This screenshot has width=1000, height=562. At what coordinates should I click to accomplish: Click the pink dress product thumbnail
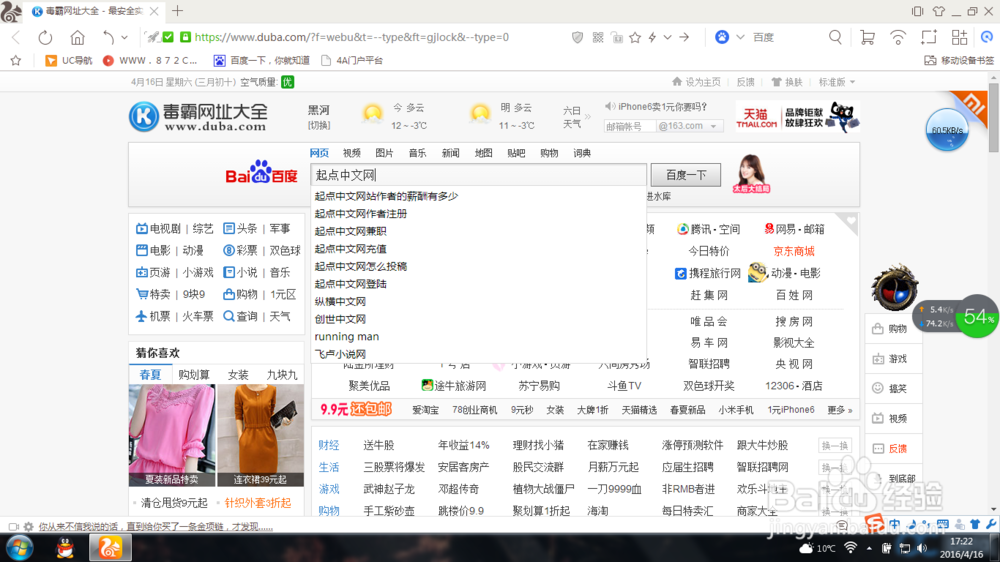(x=172, y=435)
